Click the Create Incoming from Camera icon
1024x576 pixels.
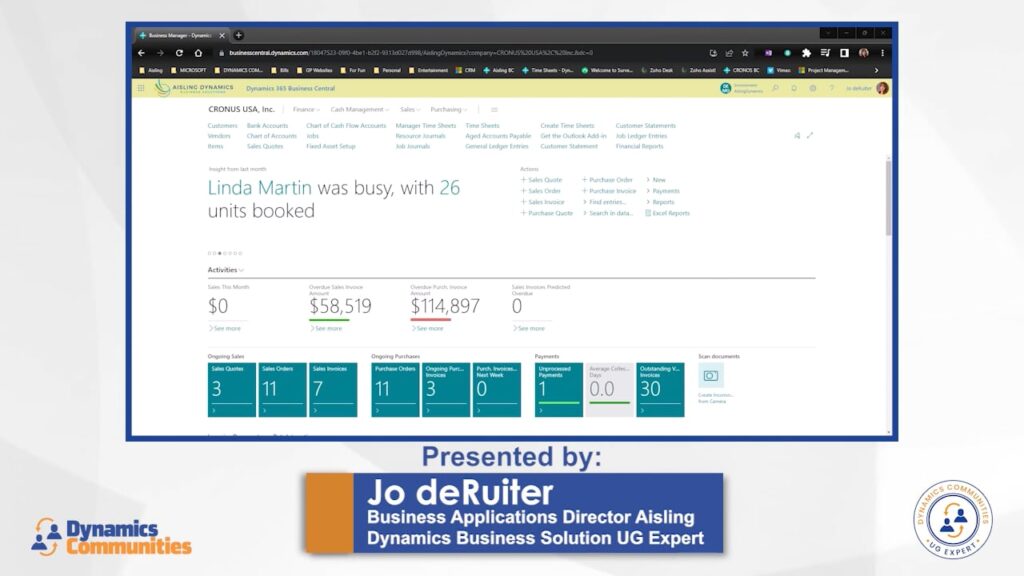pos(711,376)
